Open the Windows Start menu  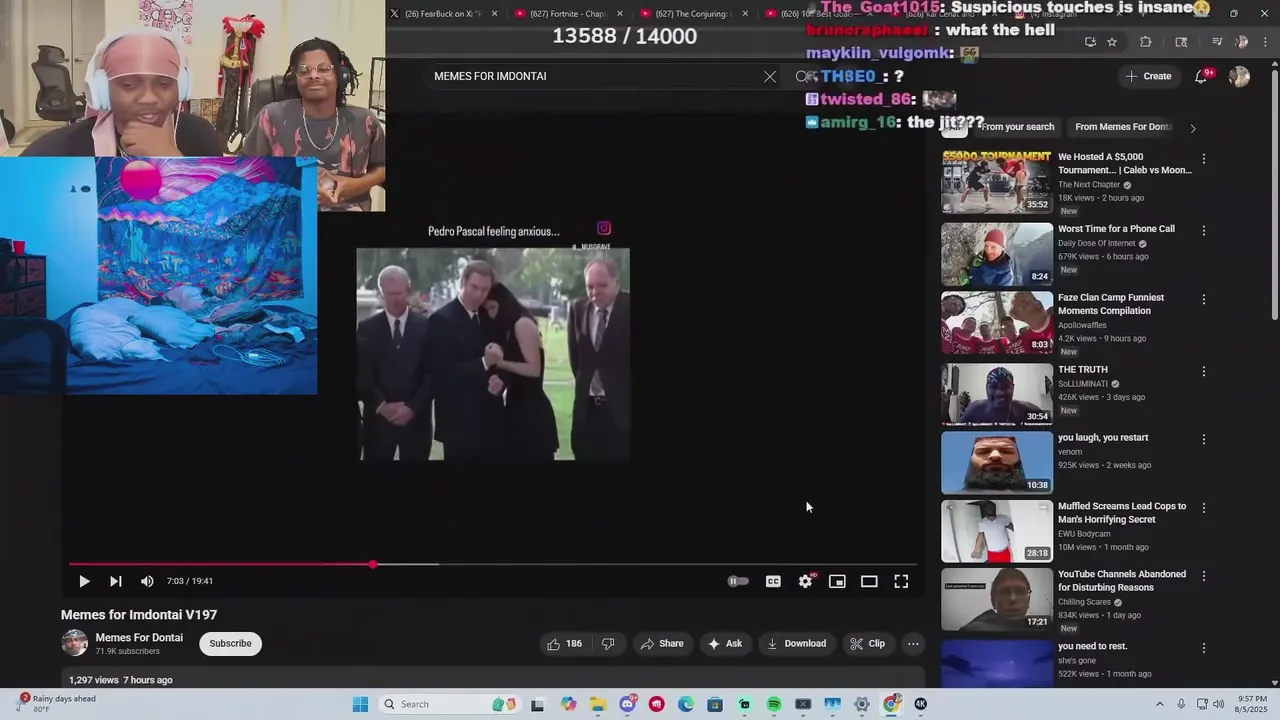(360, 704)
